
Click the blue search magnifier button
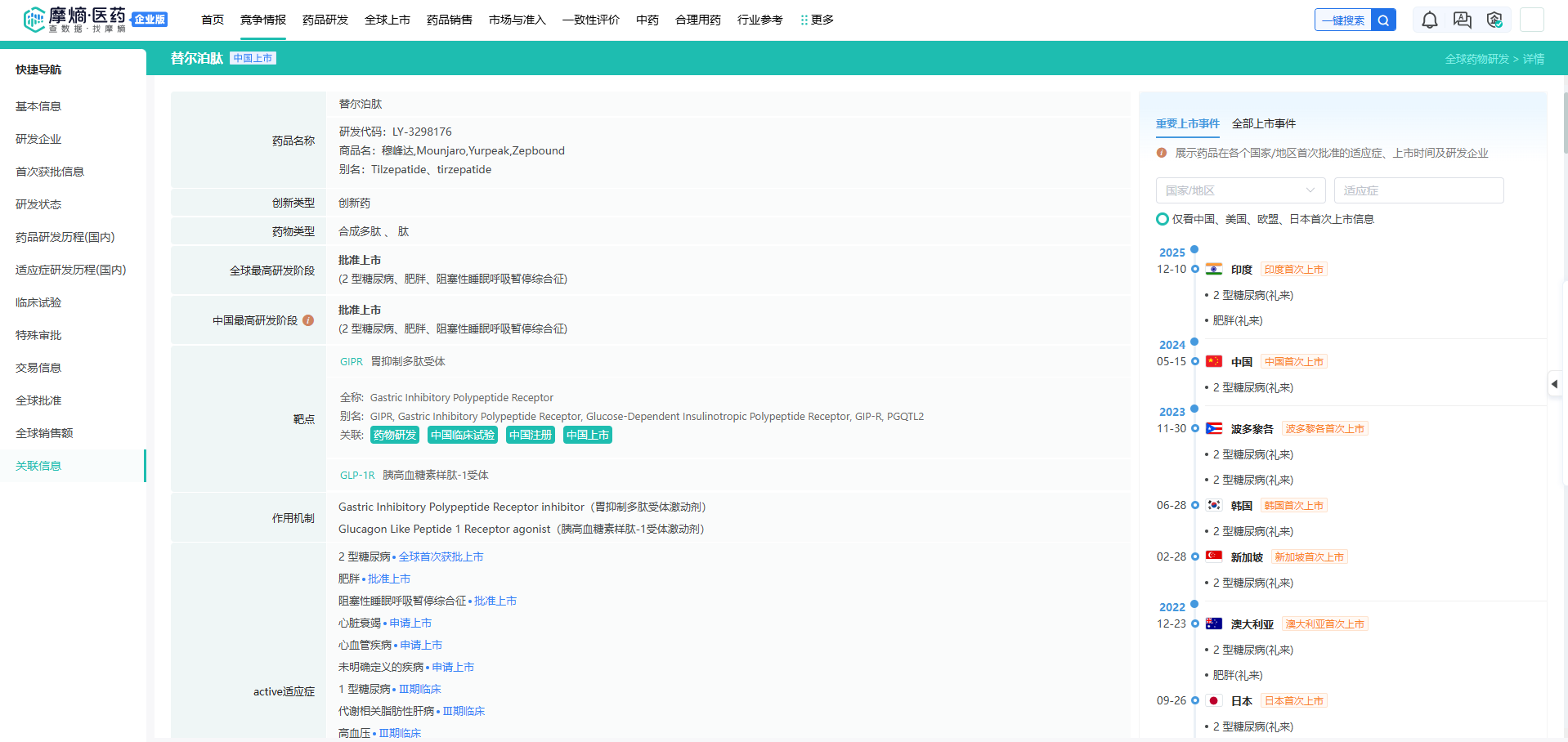[1383, 20]
